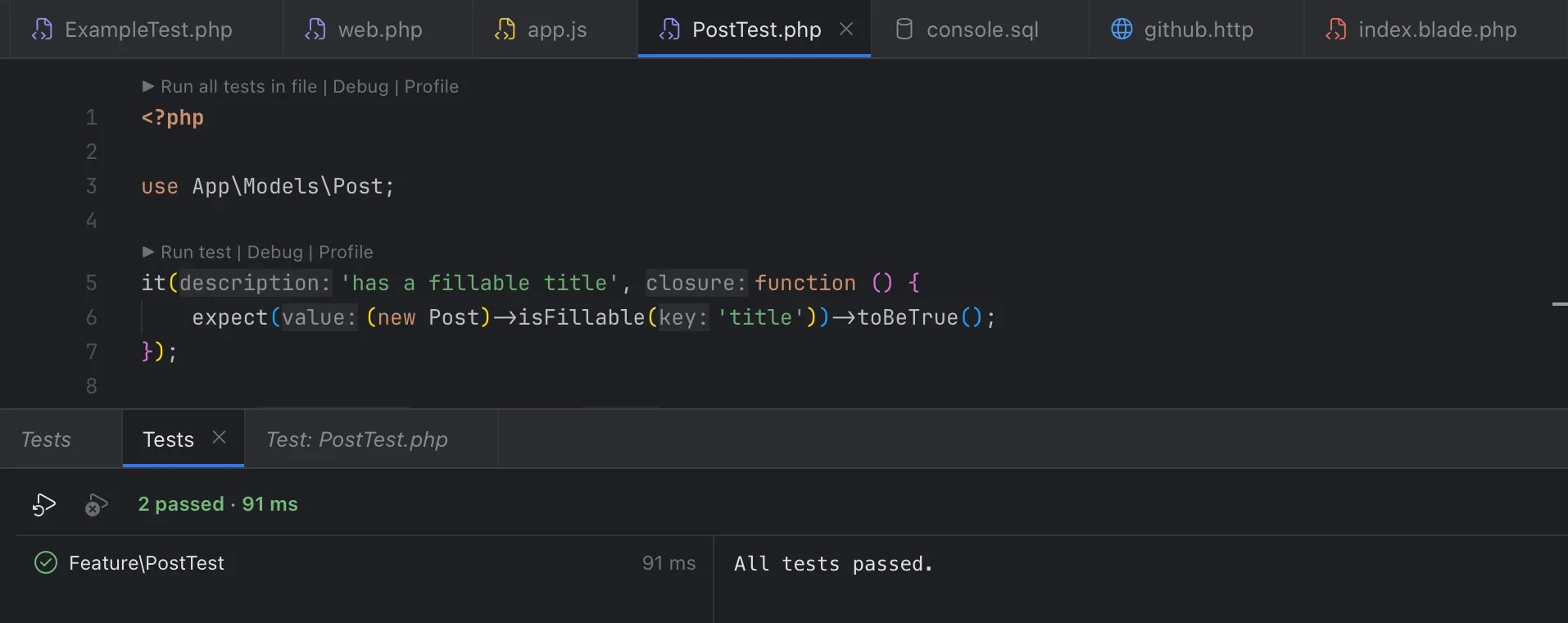This screenshot has height=623, width=1568.
Task: Open the index.blade.php tab
Action: click(x=1435, y=30)
